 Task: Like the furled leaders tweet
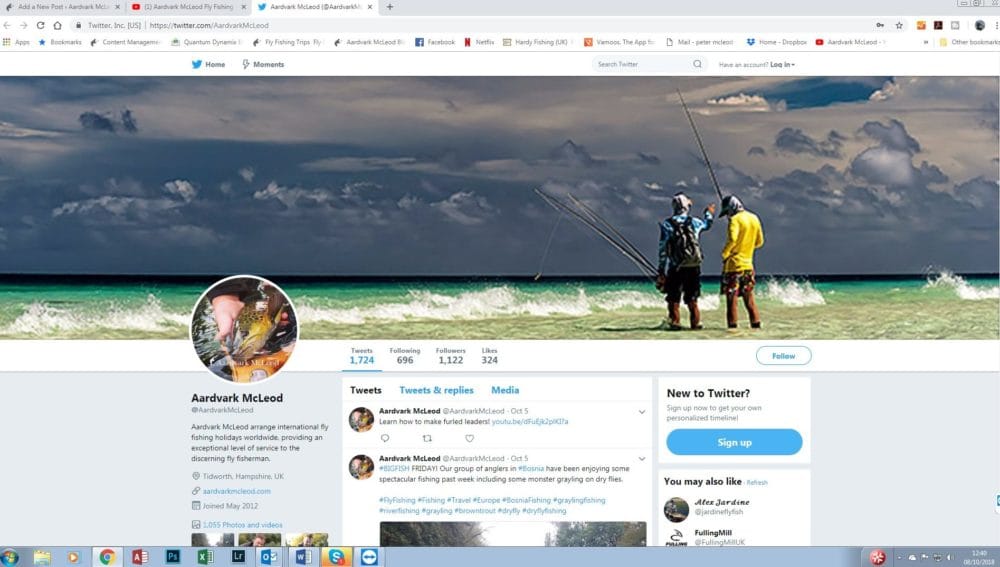pyautogui.click(x=469, y=438)
